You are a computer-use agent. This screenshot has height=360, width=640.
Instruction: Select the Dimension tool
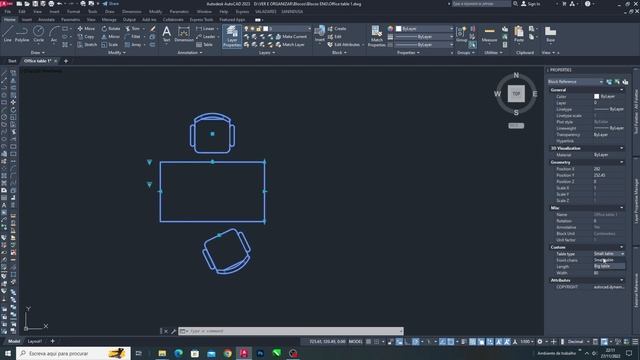click(184, 34)
